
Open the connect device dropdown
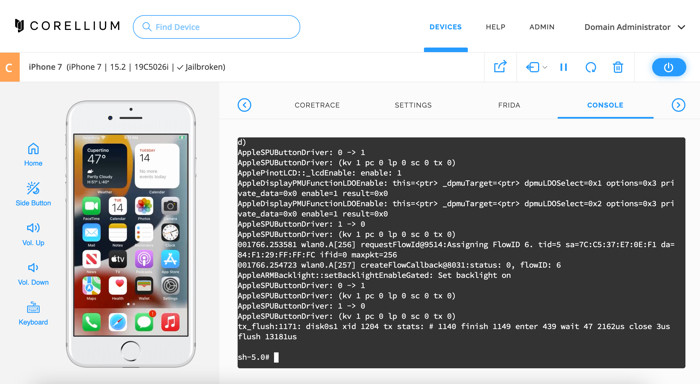[536, 67]
